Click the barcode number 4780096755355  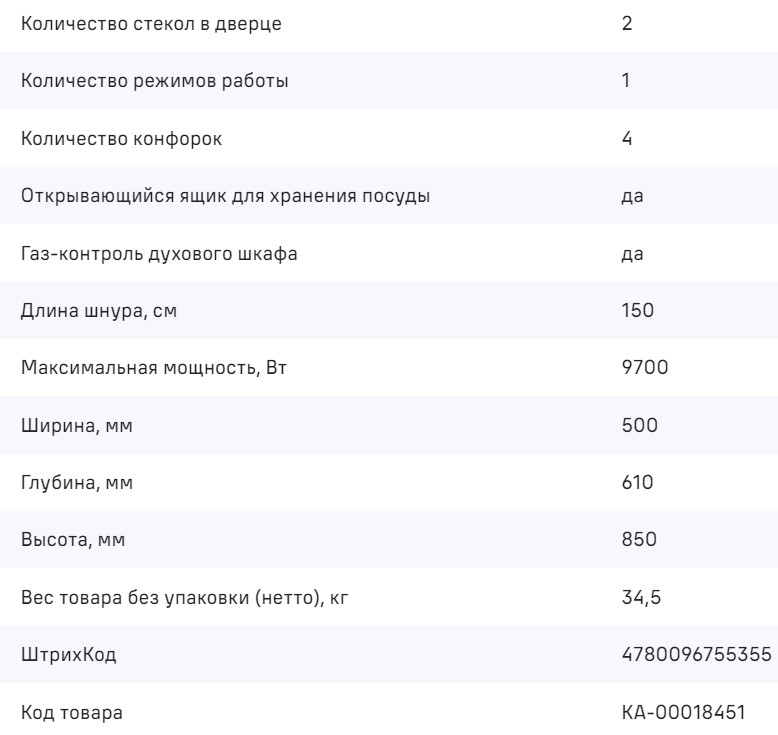(x=696, y=656)
